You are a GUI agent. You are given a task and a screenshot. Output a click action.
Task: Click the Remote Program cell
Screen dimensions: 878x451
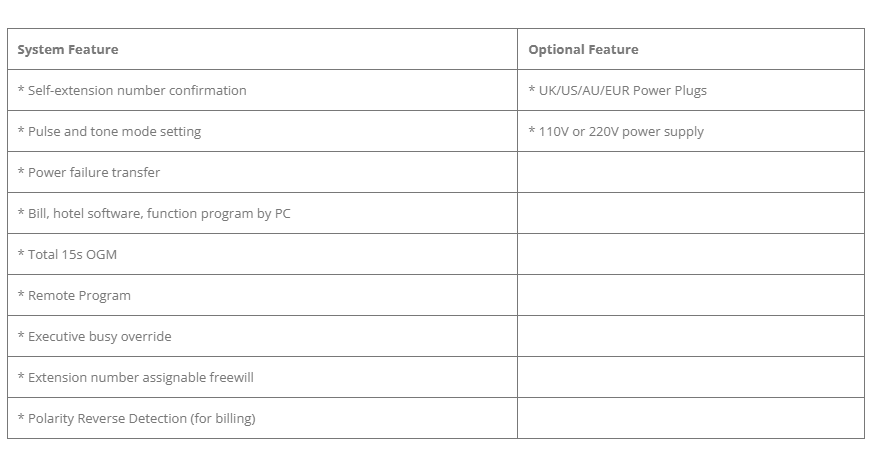[x=74, y=296]
